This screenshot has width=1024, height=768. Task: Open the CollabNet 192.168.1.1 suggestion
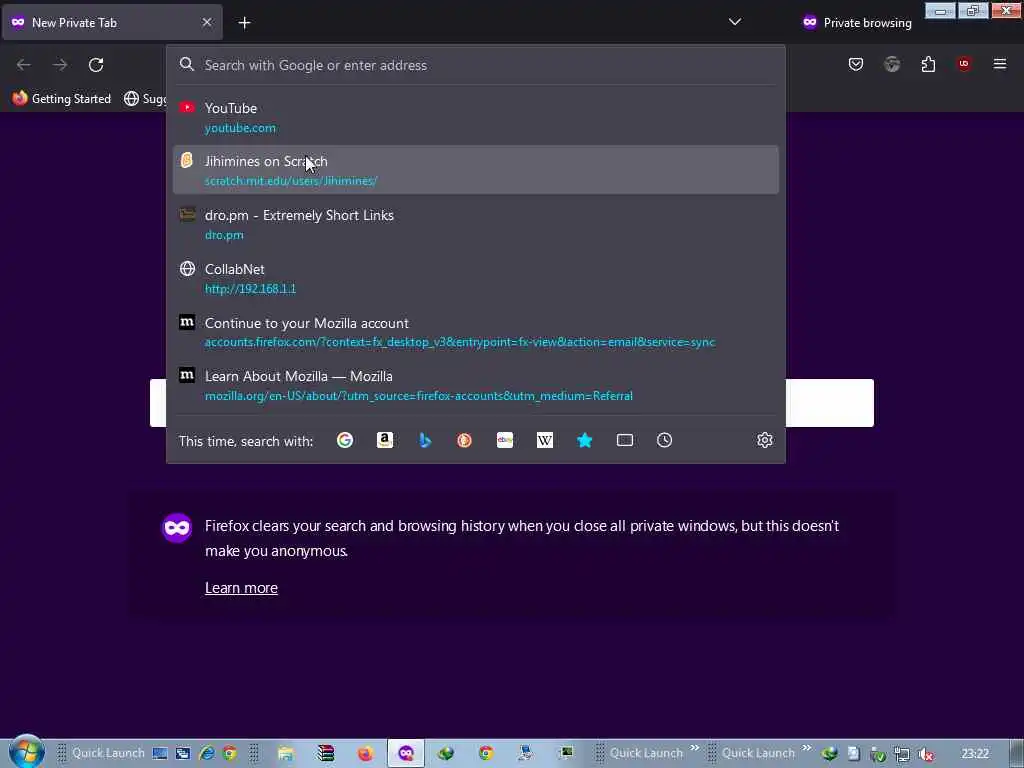[475, 278]
